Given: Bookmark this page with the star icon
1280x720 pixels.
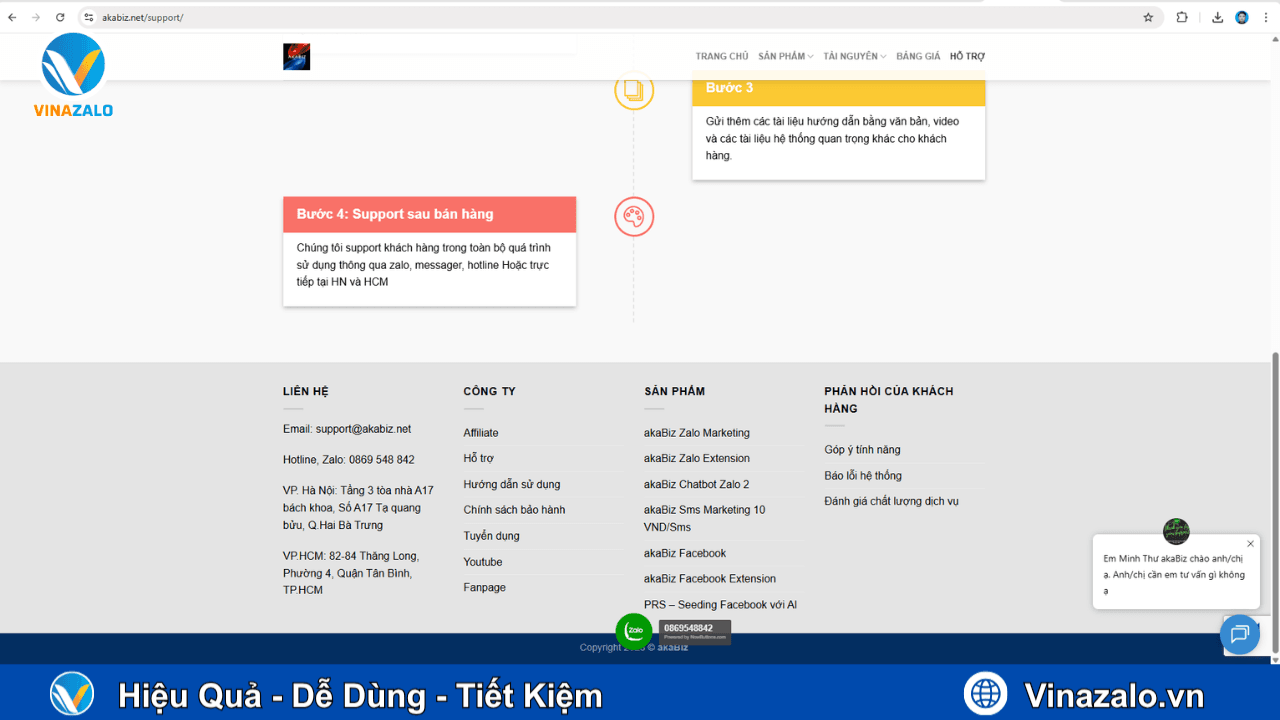Looking at the screenshot, I should point(1148,17).
